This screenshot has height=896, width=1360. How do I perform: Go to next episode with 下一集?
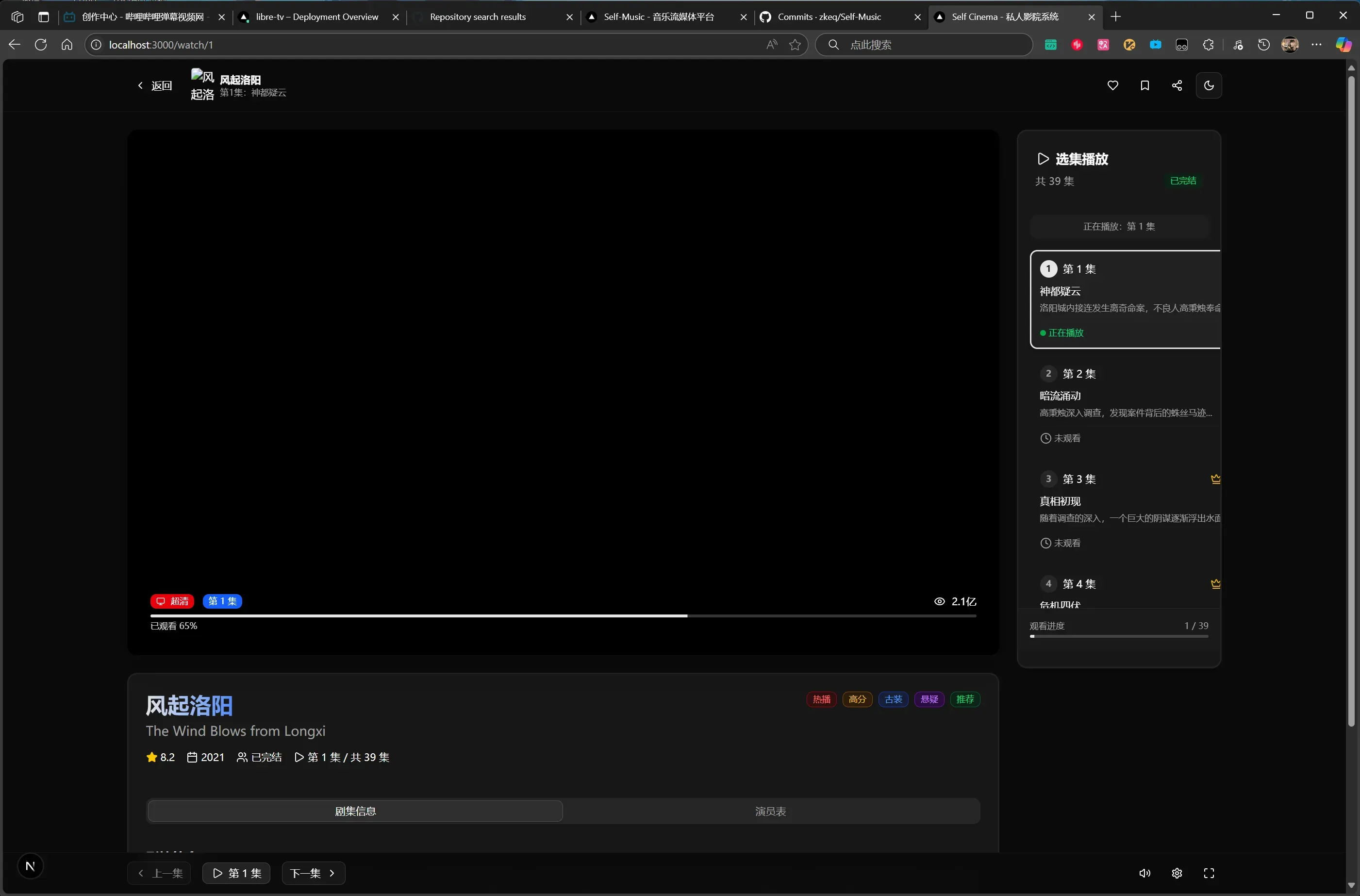tap(313, 873)
